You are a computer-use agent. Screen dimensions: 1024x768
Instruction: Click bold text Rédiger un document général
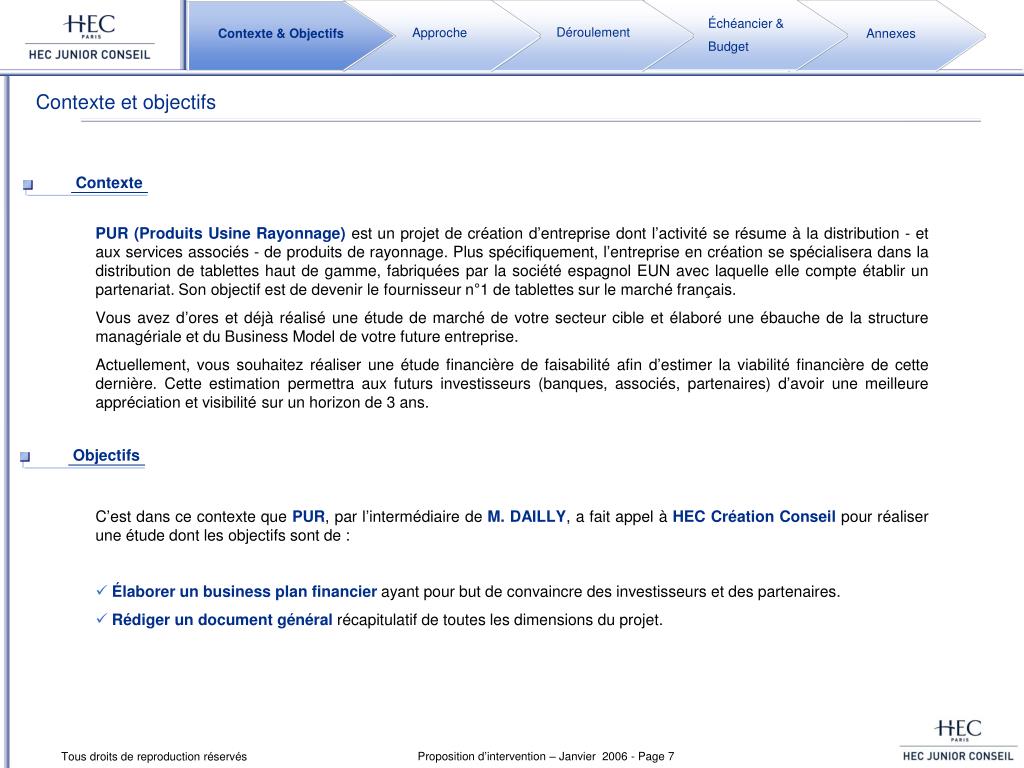[222, 620]
